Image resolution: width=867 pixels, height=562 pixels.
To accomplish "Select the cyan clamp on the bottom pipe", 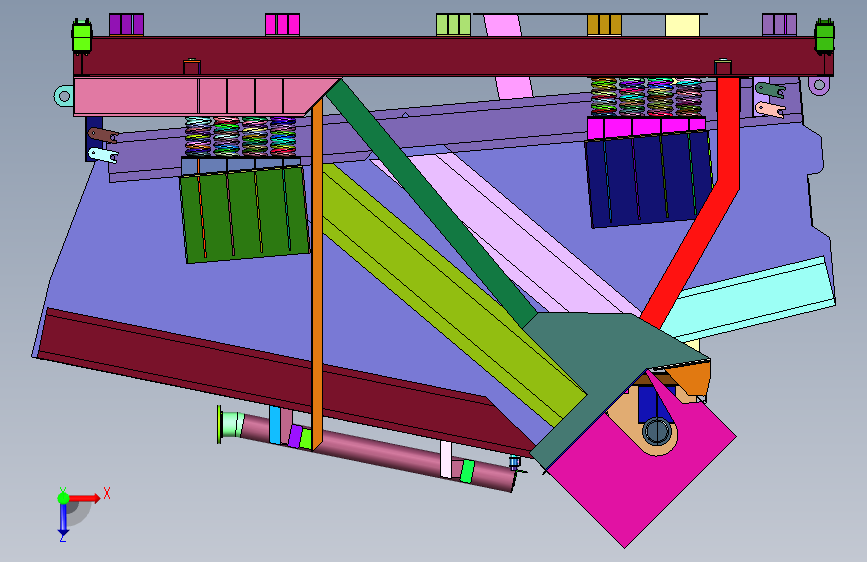I will tap(275, 425).
